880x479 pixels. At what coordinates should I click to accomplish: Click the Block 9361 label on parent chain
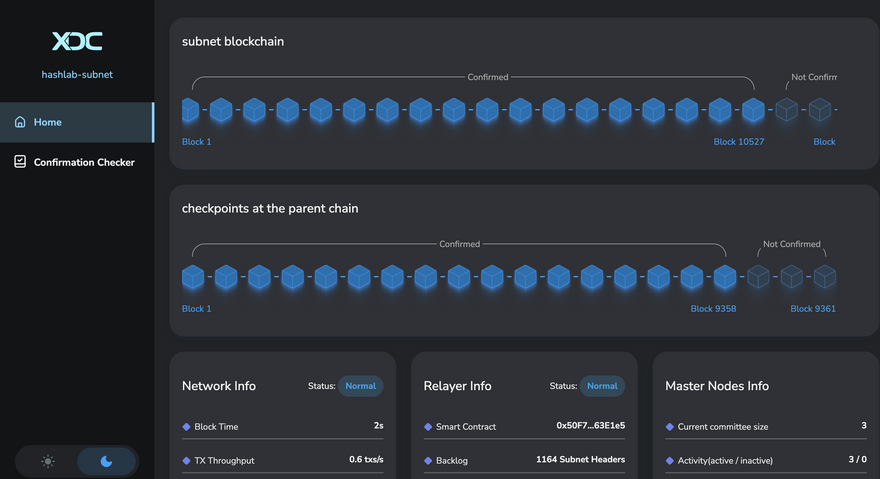(x=812, y=309)
